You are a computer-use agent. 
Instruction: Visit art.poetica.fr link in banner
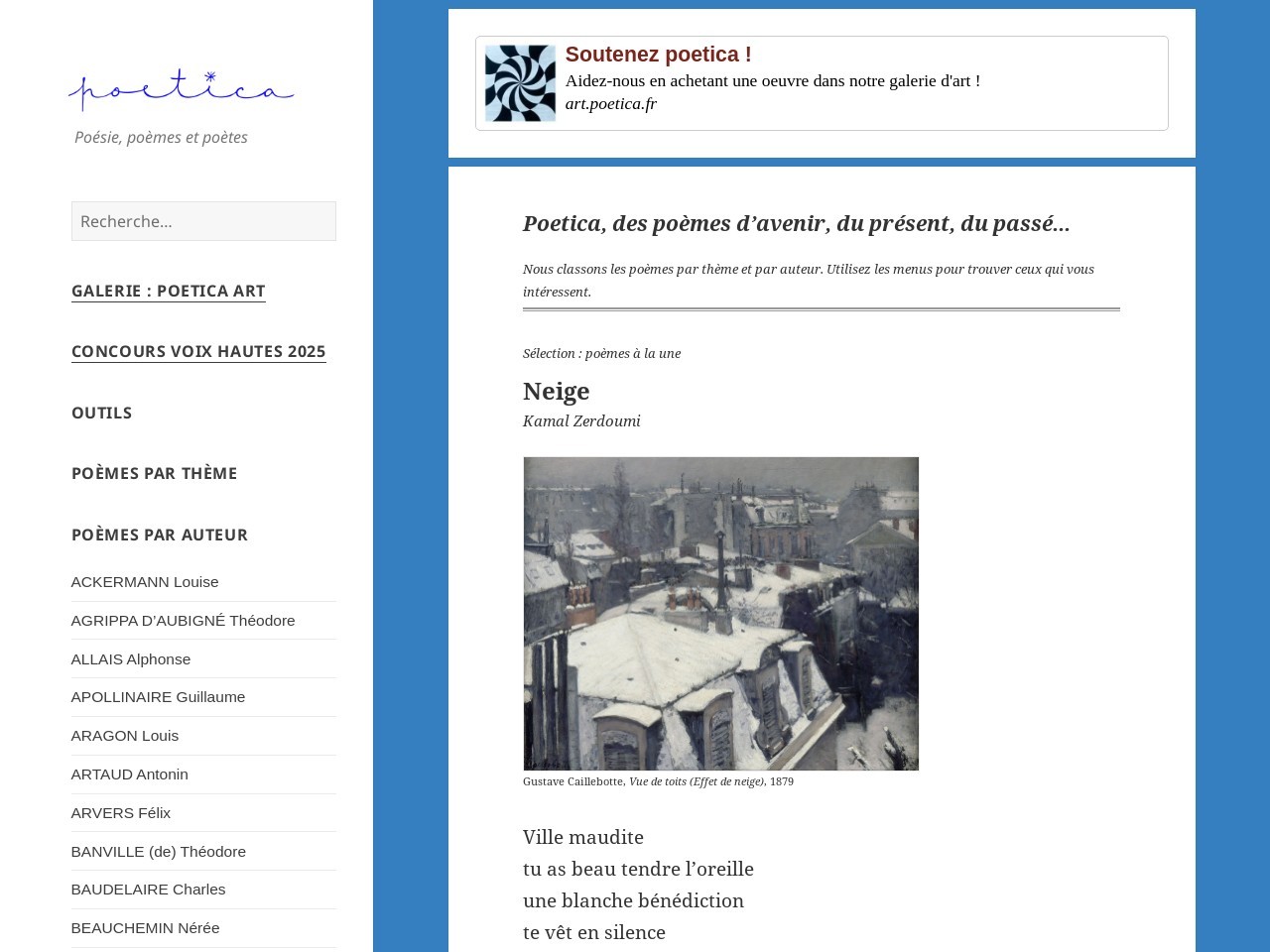point(610,103)
